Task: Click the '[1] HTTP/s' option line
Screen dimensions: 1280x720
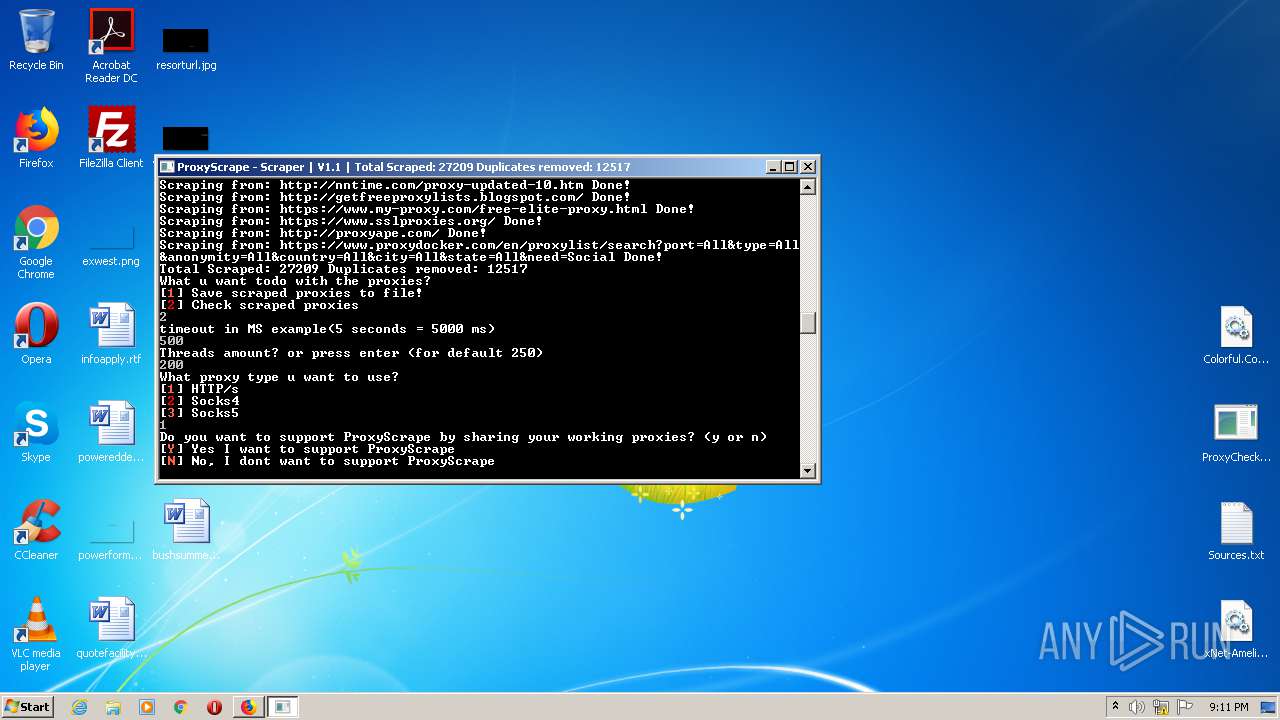Action: coord(199,389)
